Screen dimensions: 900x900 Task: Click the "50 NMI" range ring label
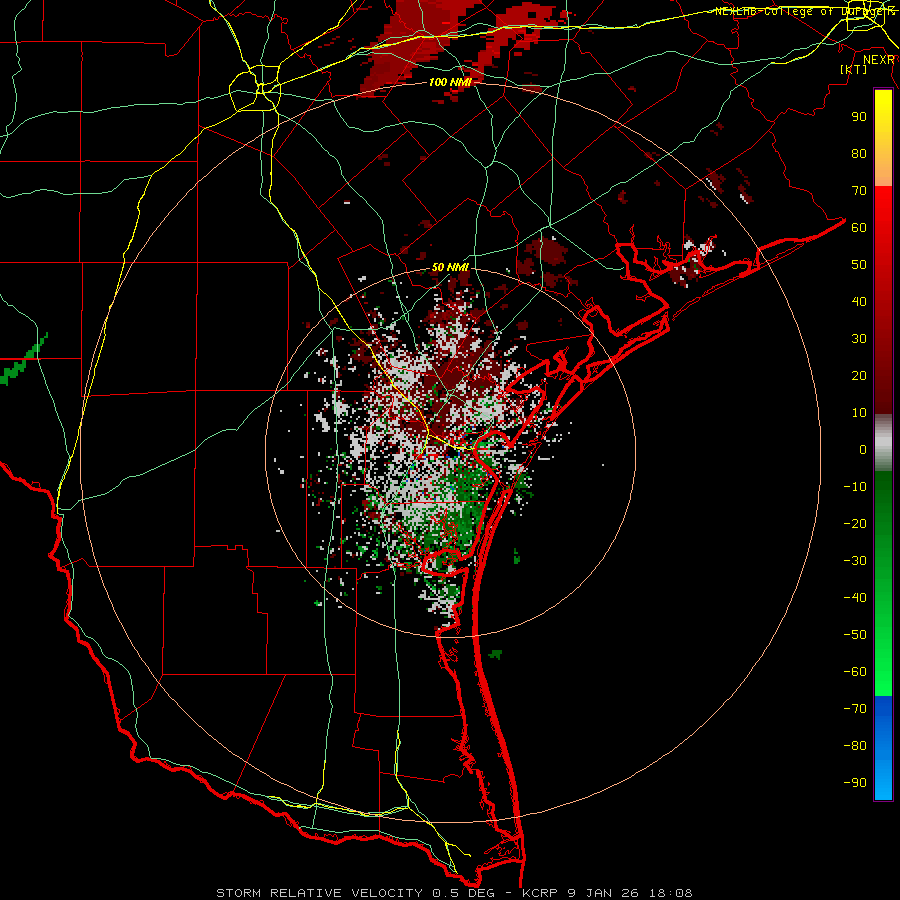(450, 267)
